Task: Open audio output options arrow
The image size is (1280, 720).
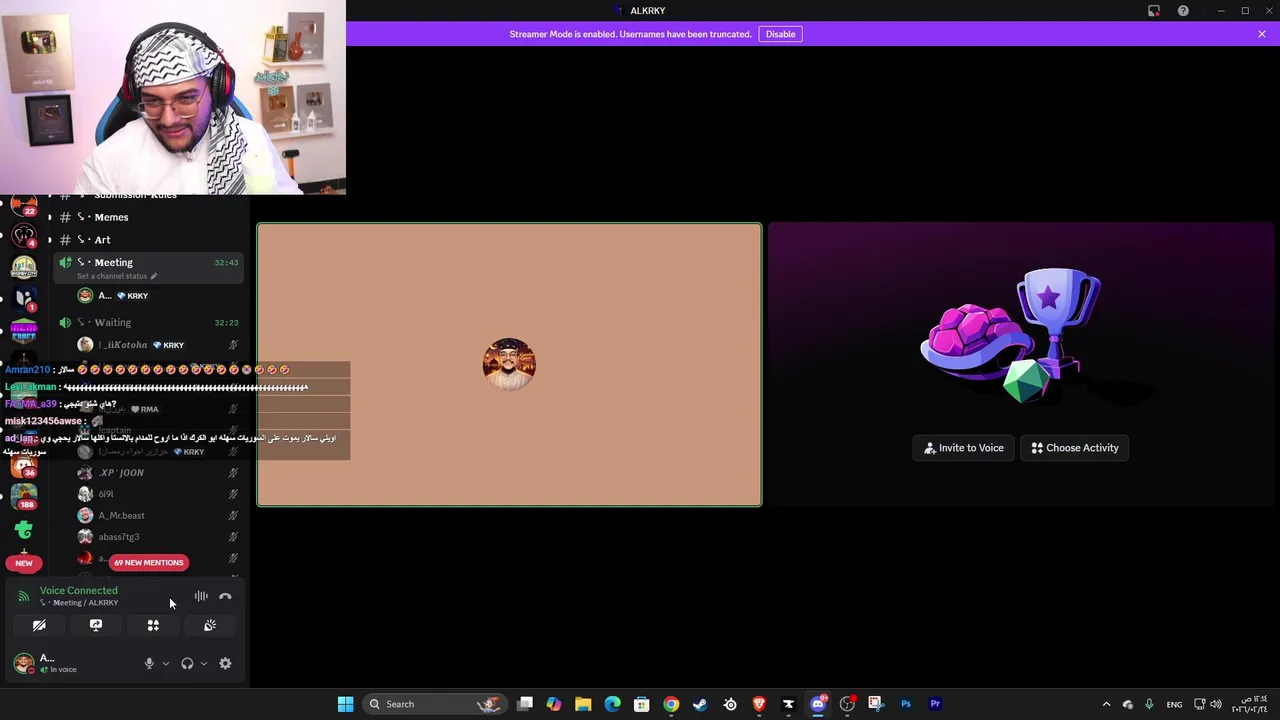Action: click(x=204, y=663)
